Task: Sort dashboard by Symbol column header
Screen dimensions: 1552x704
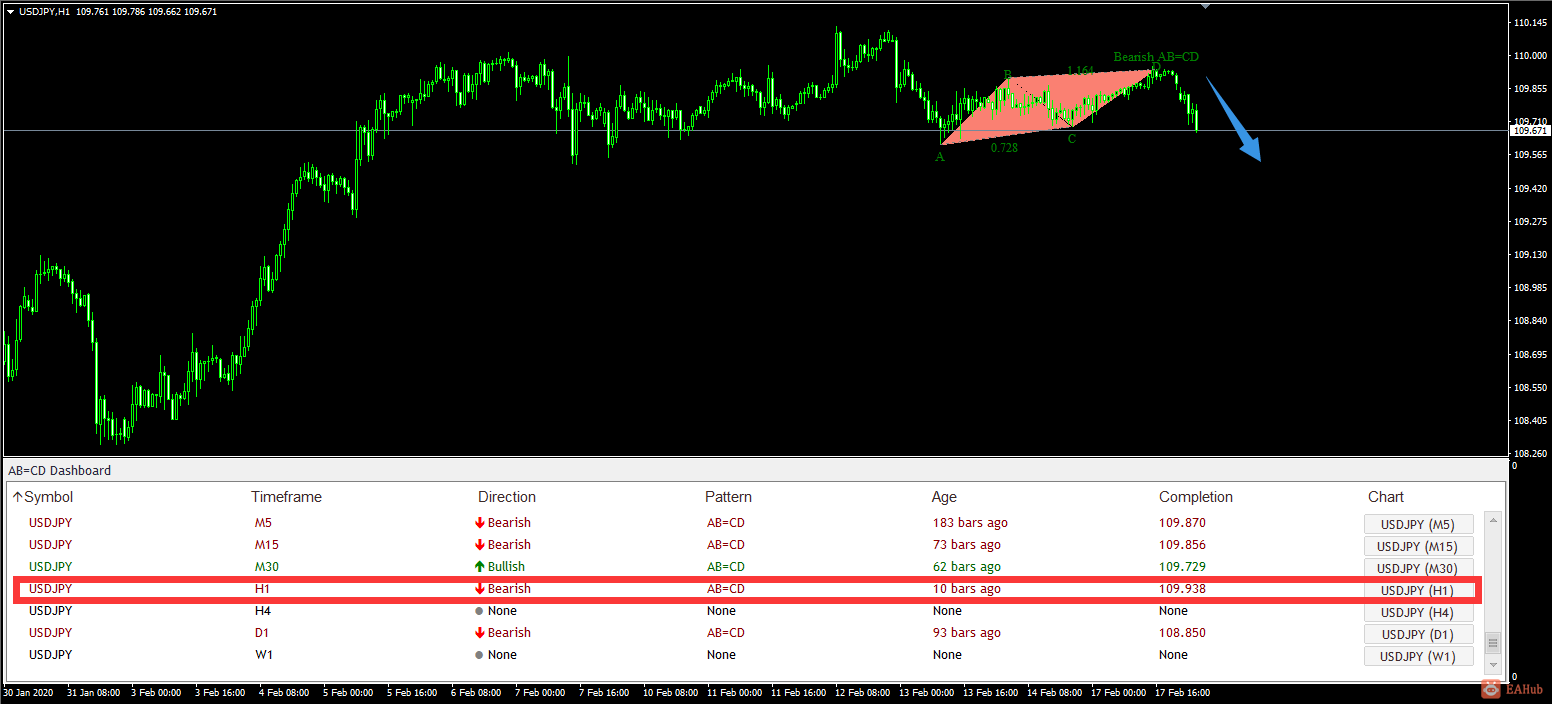Action: click(x=48, y=497)
